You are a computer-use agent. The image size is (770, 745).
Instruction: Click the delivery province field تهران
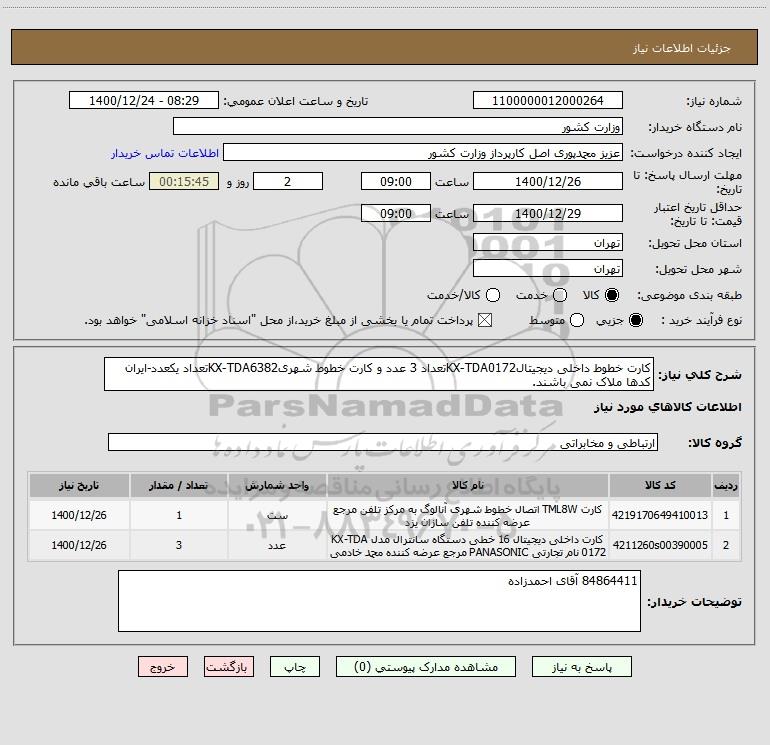548,242
